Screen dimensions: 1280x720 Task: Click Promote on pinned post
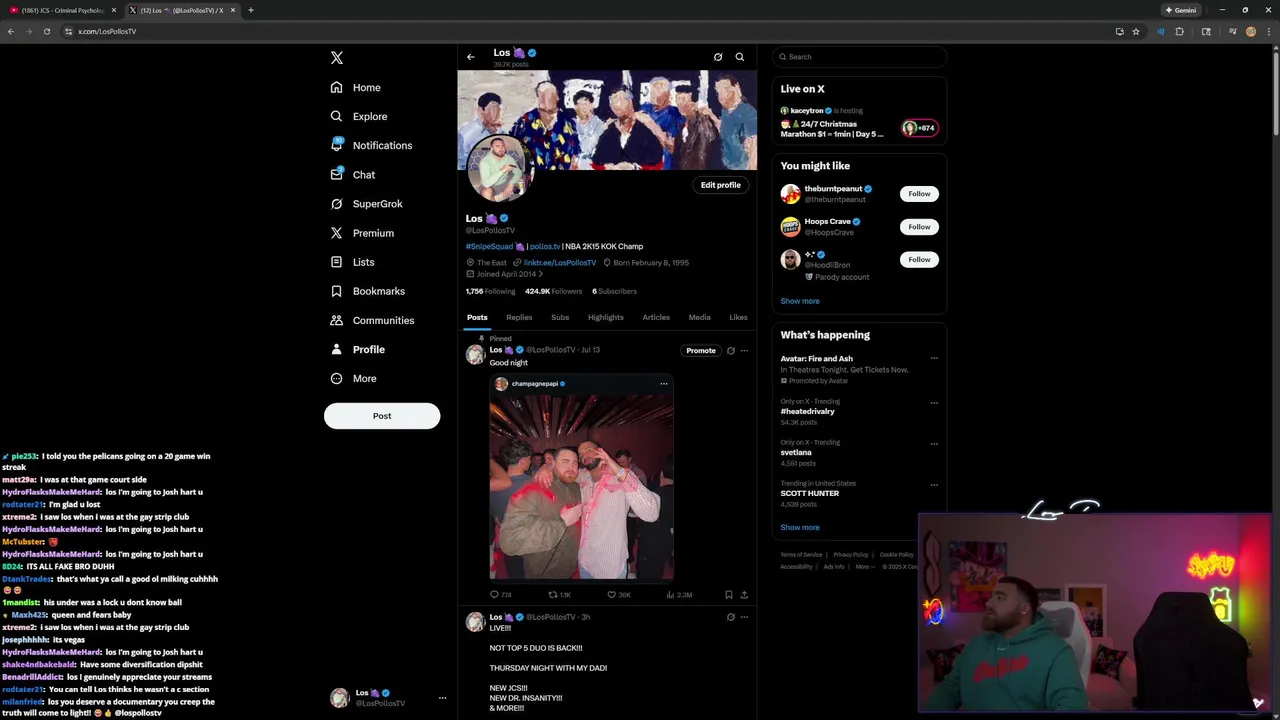701,350
